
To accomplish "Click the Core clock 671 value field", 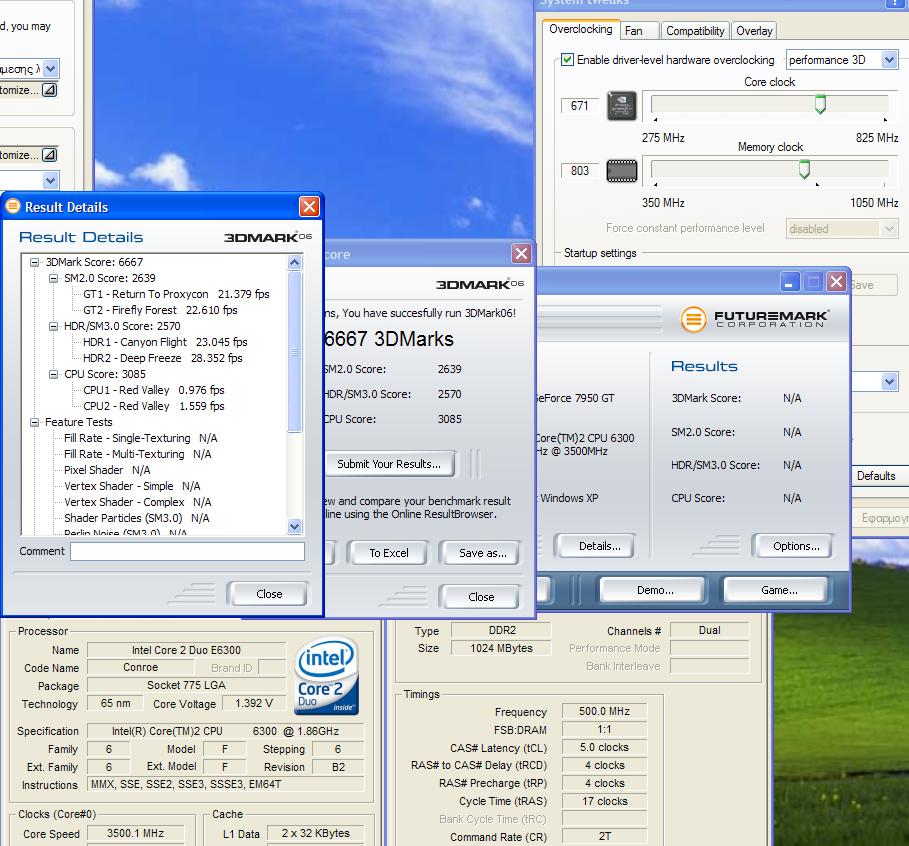I will click(579, 106).
